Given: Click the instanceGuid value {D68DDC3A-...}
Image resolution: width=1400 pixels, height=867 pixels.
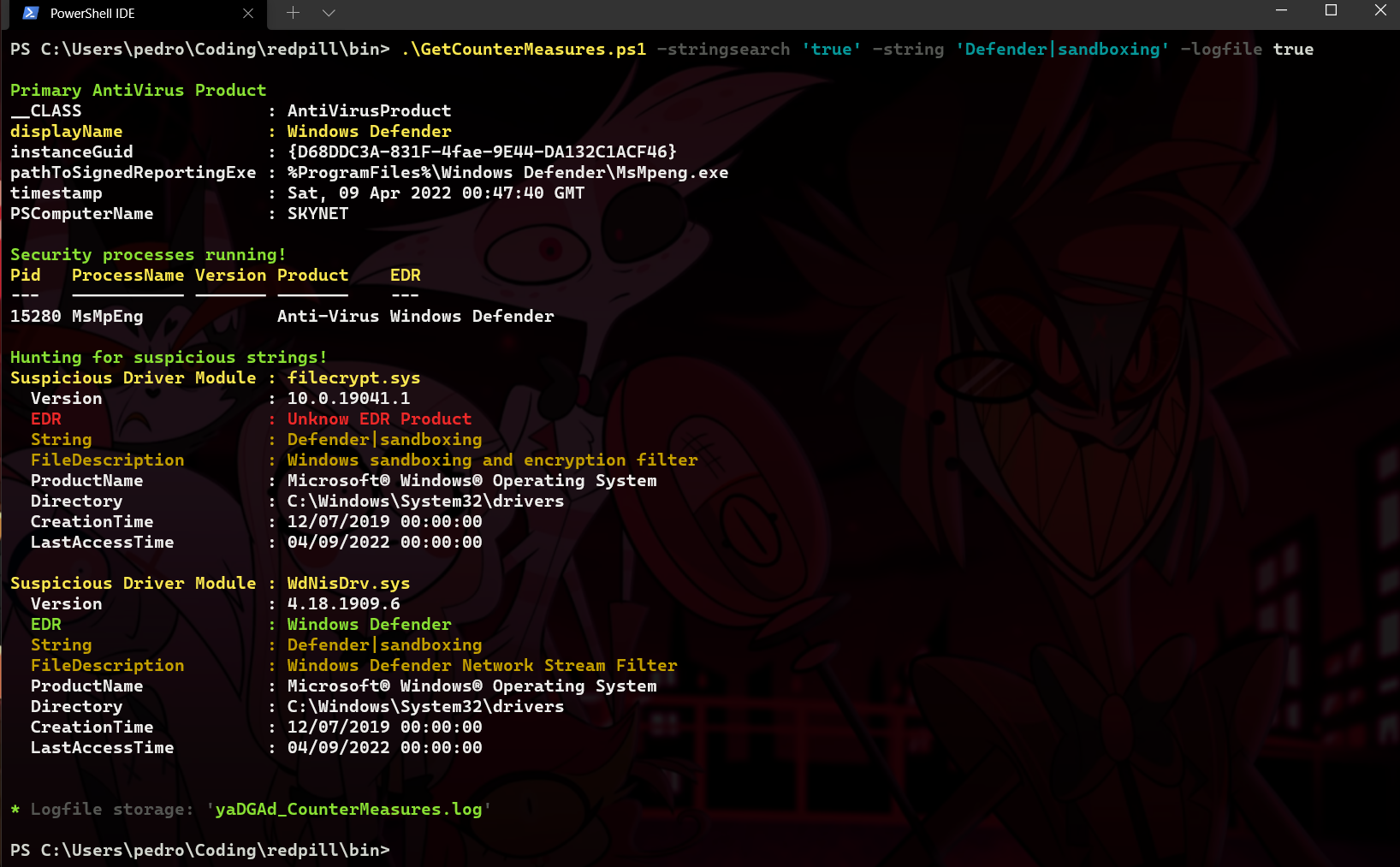Looking at the screenshot, I should [482, 151].
